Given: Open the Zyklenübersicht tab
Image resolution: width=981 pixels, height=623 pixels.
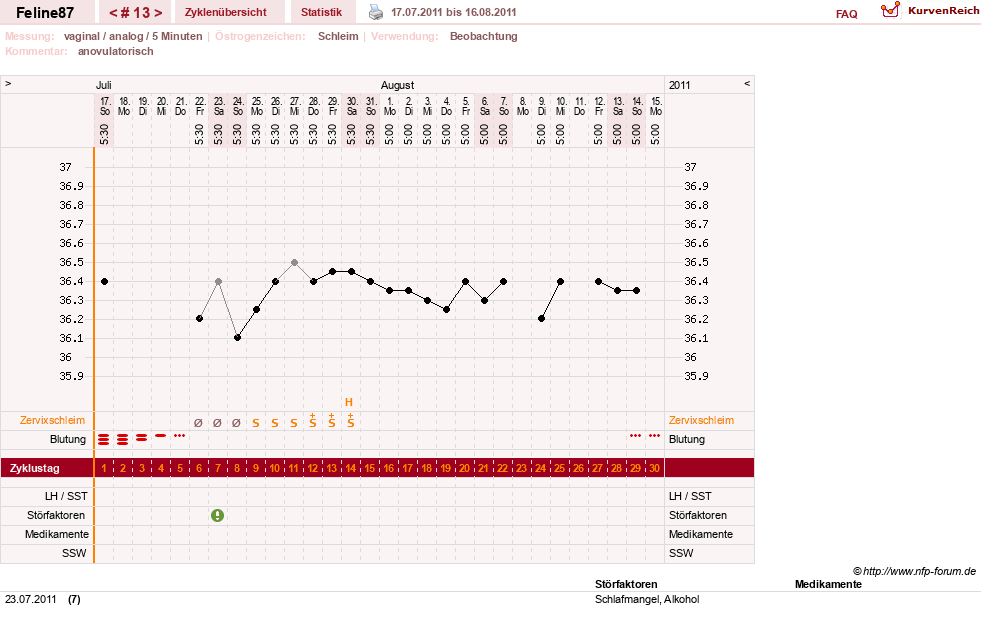Looking at the screenshot, I should coord(226,12).
